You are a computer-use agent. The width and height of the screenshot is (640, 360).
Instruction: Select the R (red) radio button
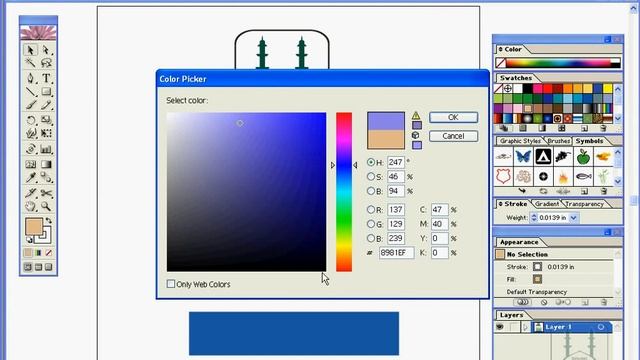(371, 209)
